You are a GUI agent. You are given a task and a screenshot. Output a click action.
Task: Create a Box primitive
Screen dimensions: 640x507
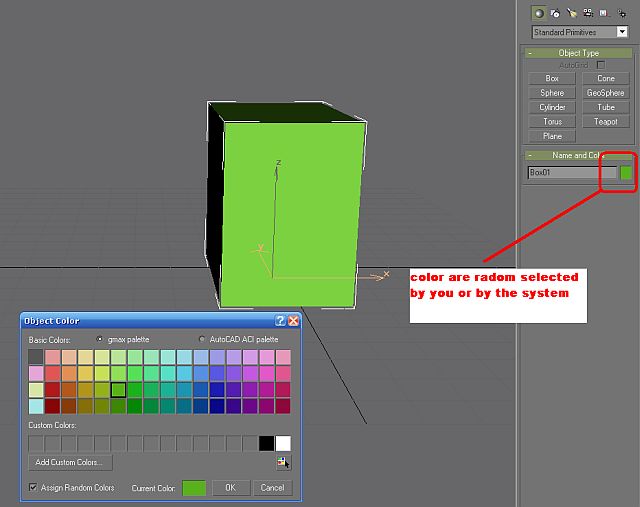coord(552,78)
